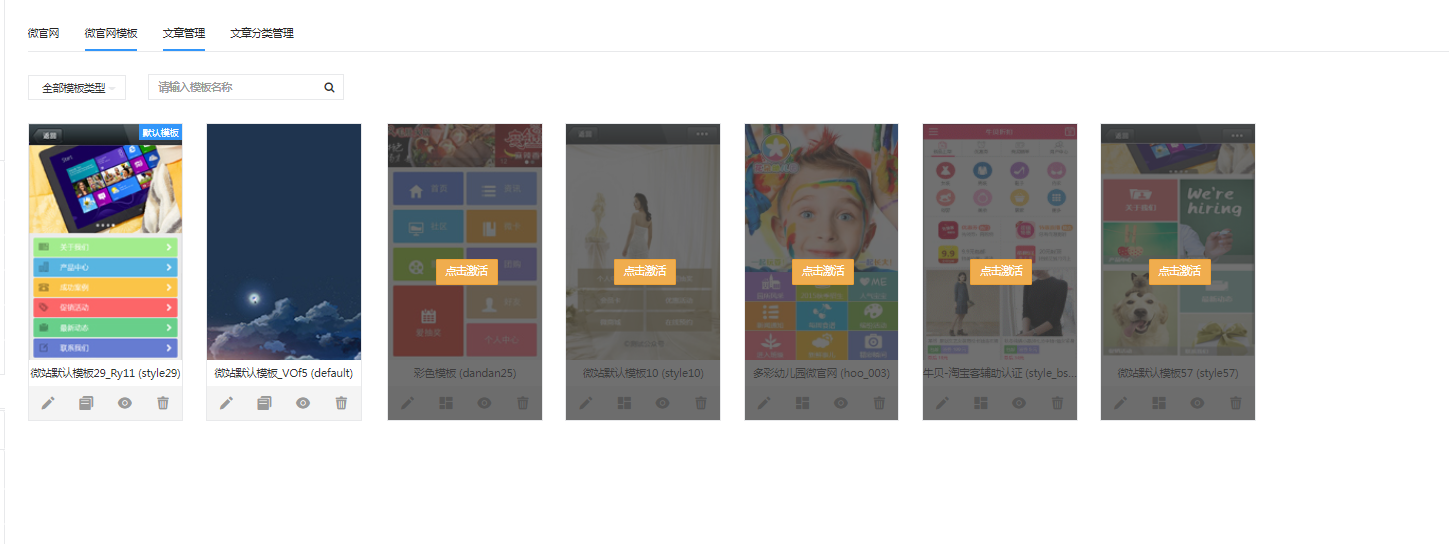Open the 全部模板类型 dropdown
1449x544 pixels.
click(77, 88)
